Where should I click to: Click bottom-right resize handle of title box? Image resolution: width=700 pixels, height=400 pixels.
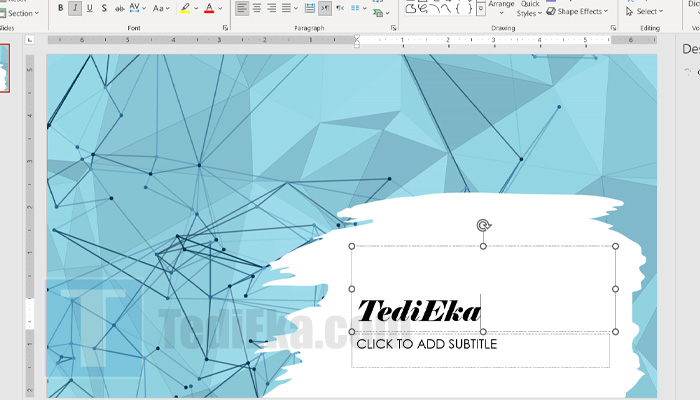616,332
